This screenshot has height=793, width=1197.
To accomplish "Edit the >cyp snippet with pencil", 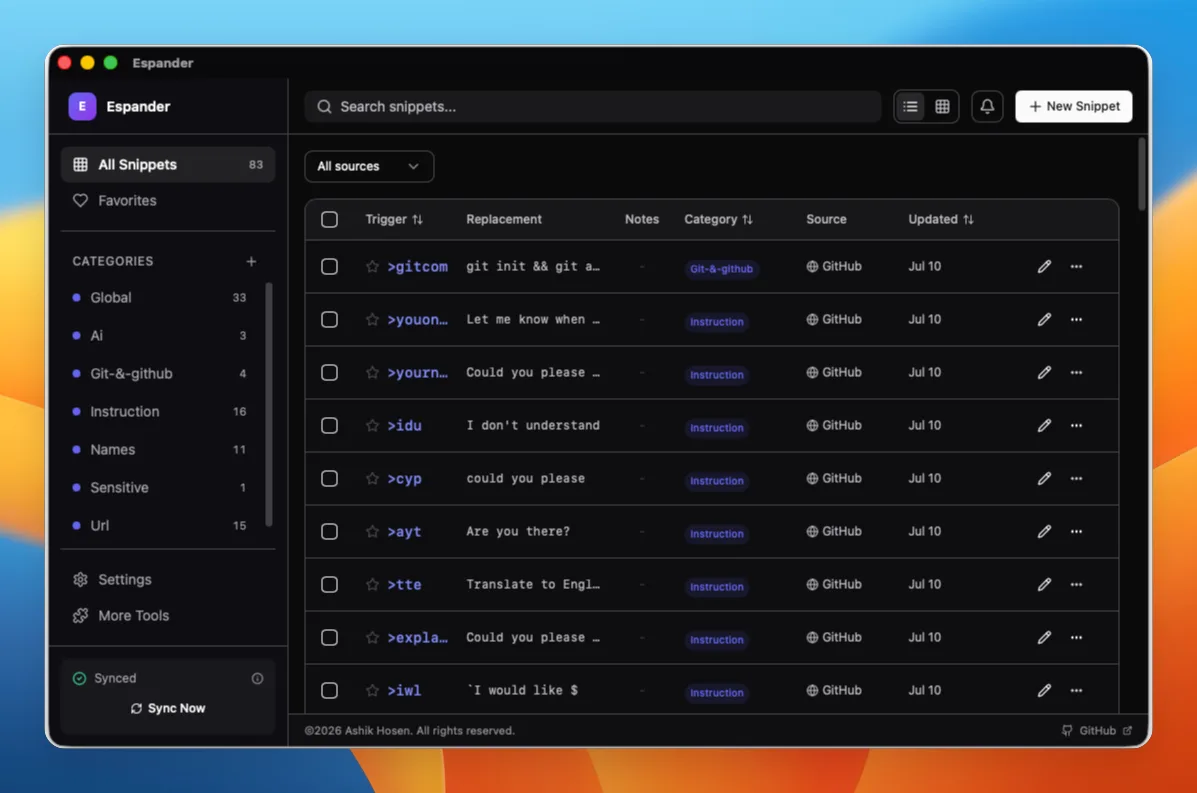I will 1044,479.
